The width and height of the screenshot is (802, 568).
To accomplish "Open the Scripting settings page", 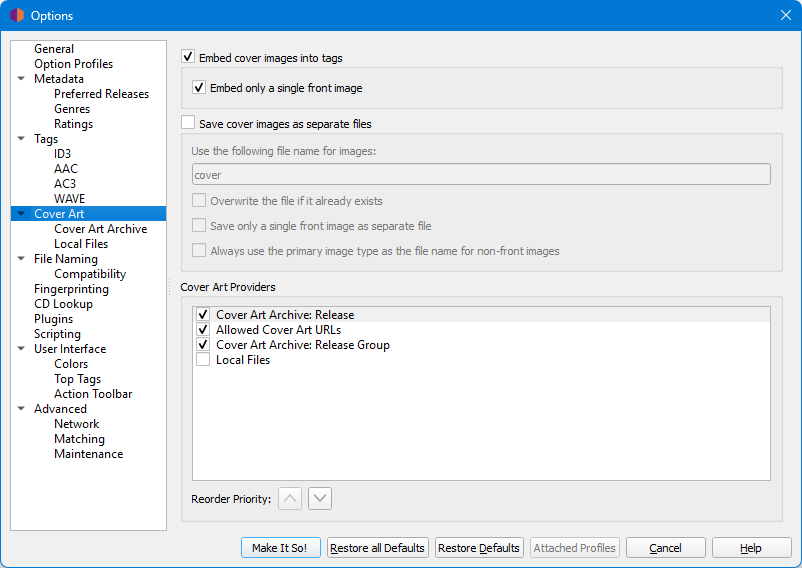I will tap(57, 334).
